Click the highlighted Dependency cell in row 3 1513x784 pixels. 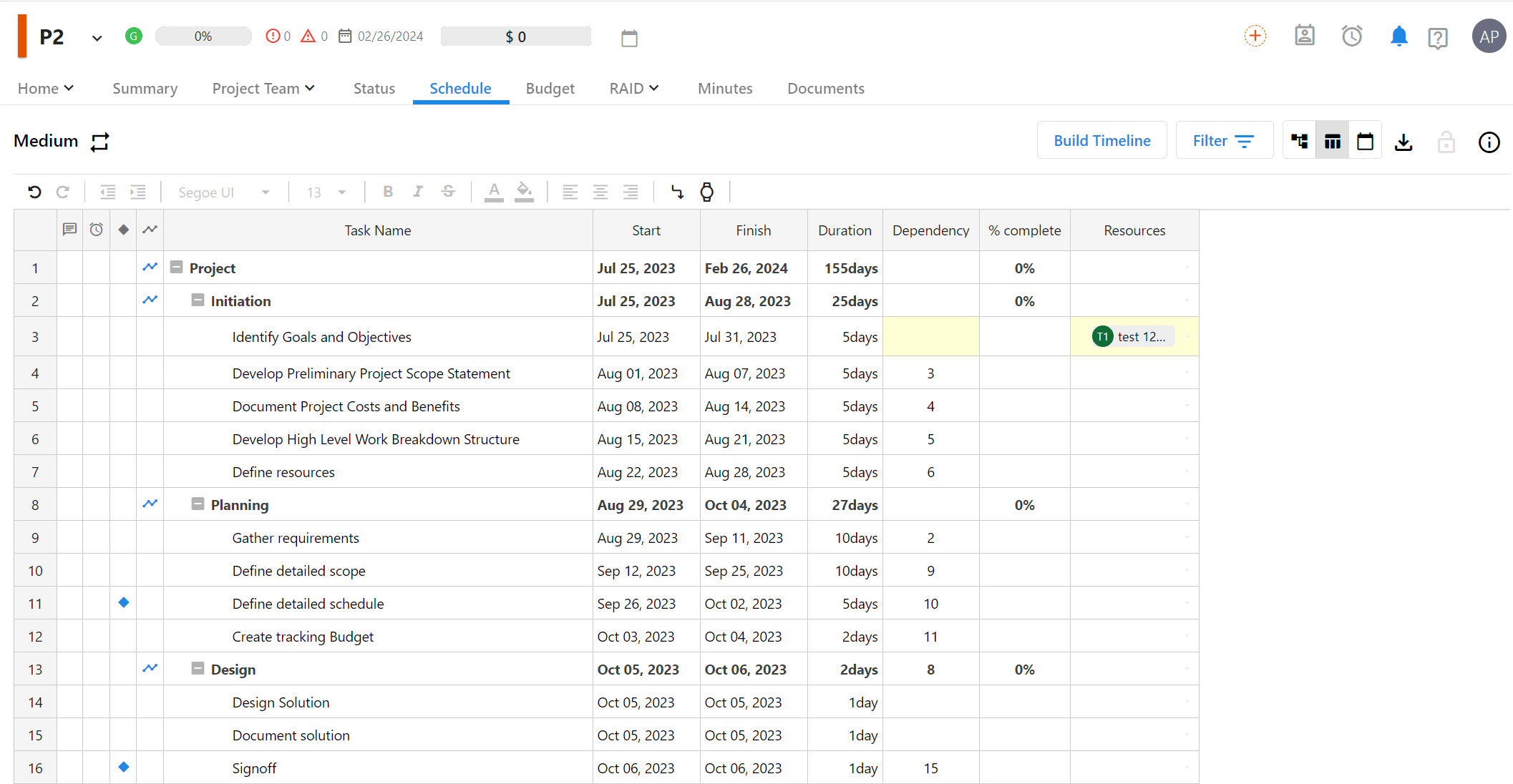(931, 336)
